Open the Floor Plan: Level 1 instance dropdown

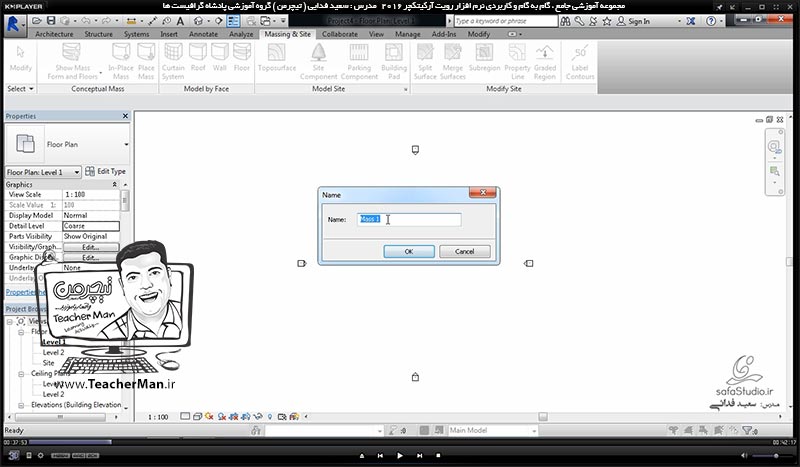(77, 172)
